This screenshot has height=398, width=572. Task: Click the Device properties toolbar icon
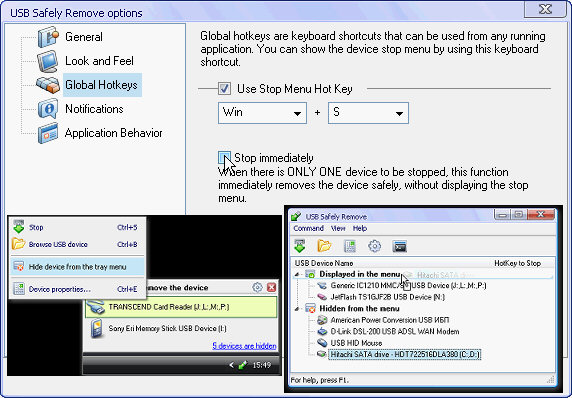[x=350, y=246]
